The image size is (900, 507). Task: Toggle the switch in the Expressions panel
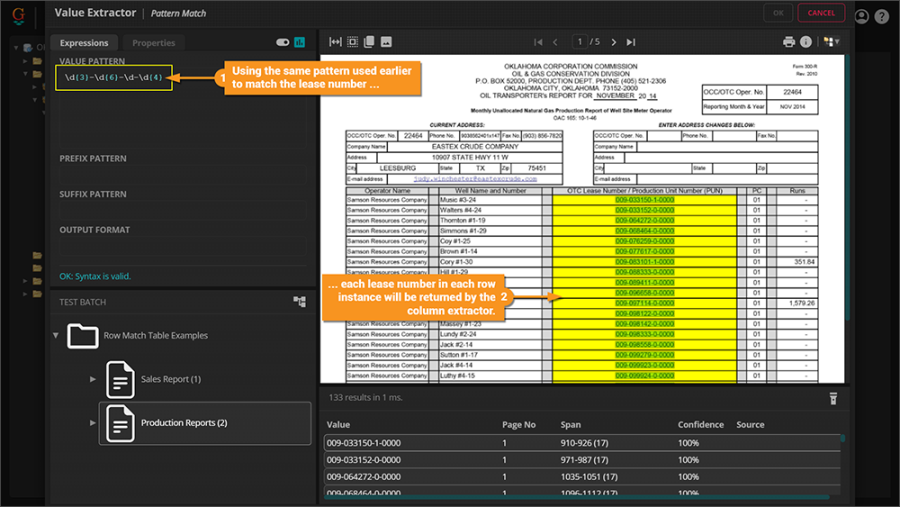click(282, 43)
